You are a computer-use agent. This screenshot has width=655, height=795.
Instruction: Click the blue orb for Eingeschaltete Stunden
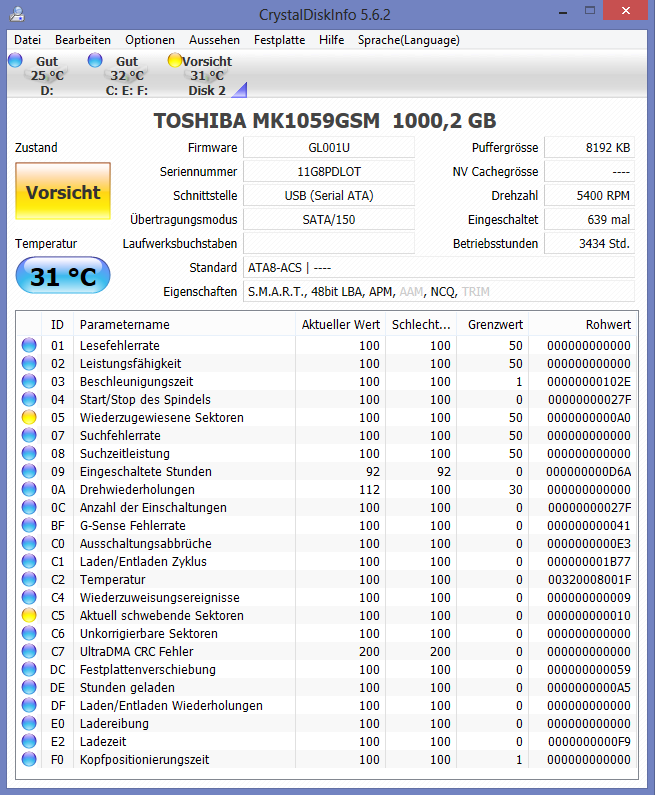[29, 472]
